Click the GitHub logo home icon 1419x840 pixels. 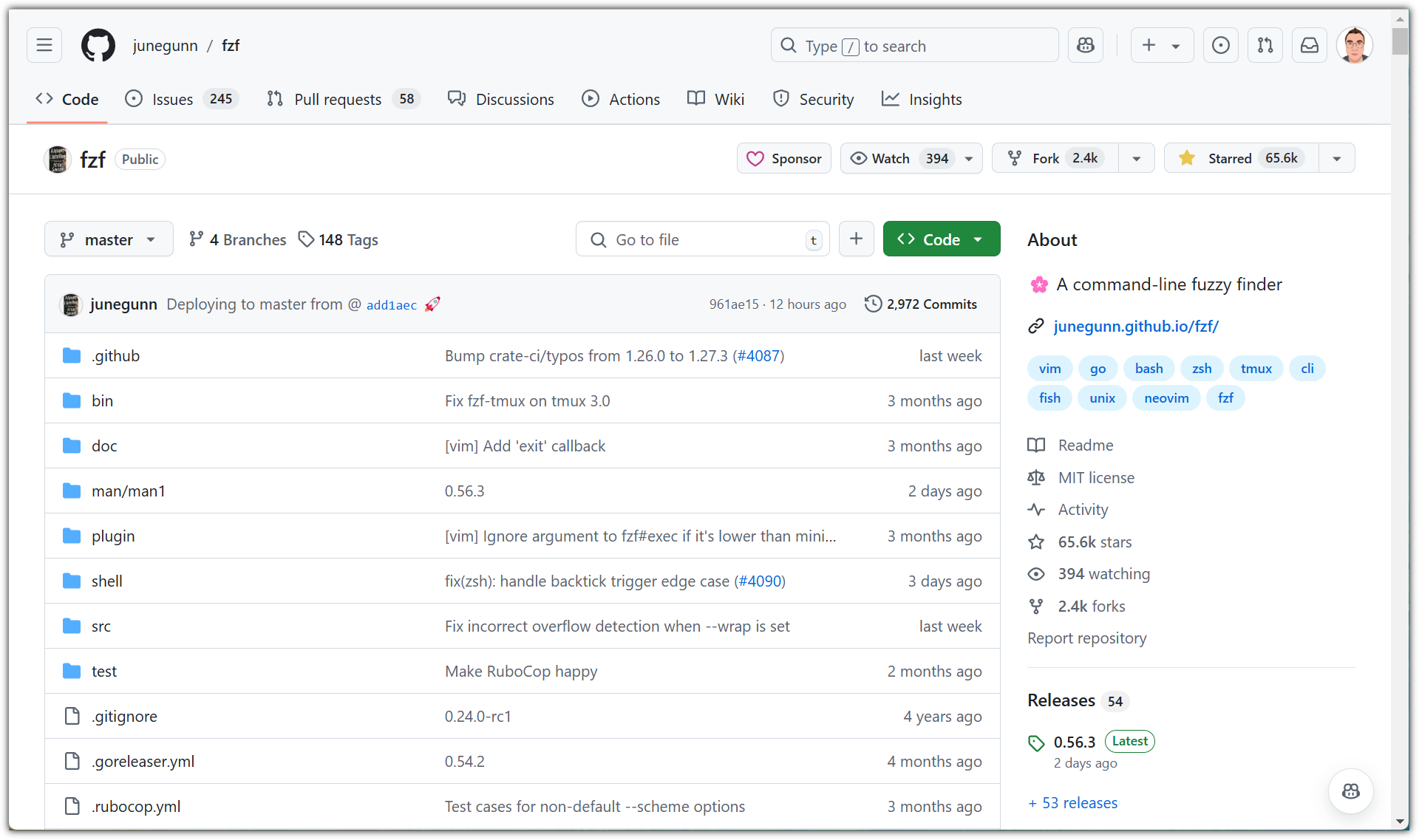(98, 46)
